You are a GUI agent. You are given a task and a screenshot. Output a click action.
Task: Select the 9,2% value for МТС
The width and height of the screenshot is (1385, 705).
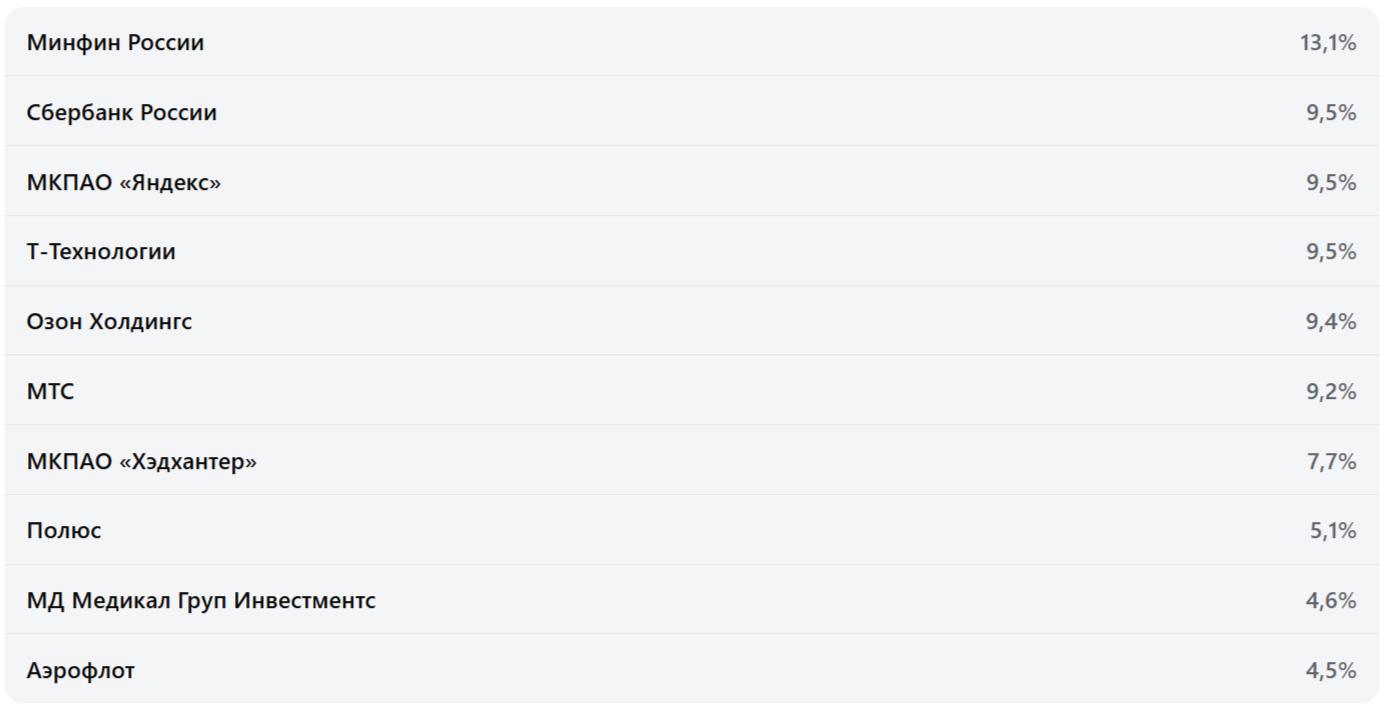click(x=1331, y=391)
